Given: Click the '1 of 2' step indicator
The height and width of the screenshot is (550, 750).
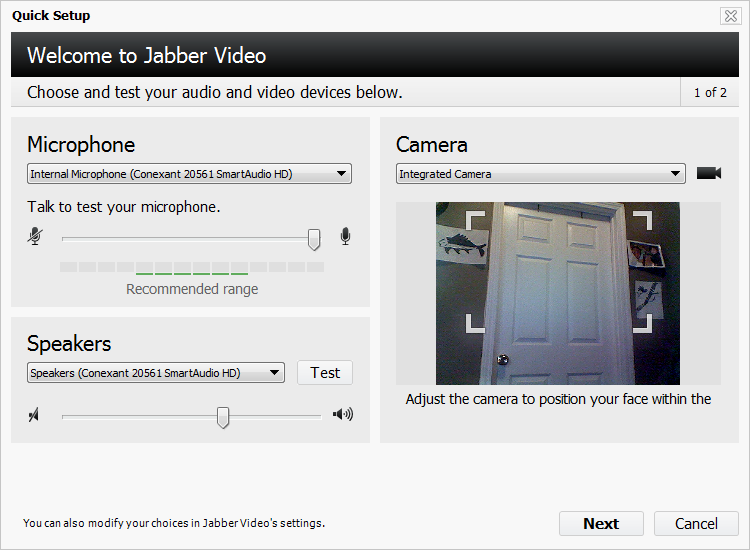Looking at the screenshot, I should 710,92.
